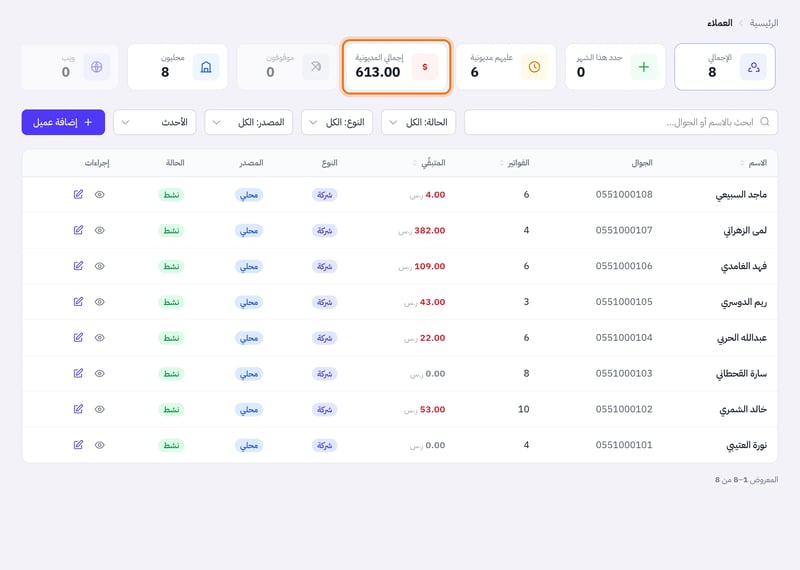Screen dimensions: 800x570
Task: View details eye icon for عبدالله الحربي
Action: point(99,337)
